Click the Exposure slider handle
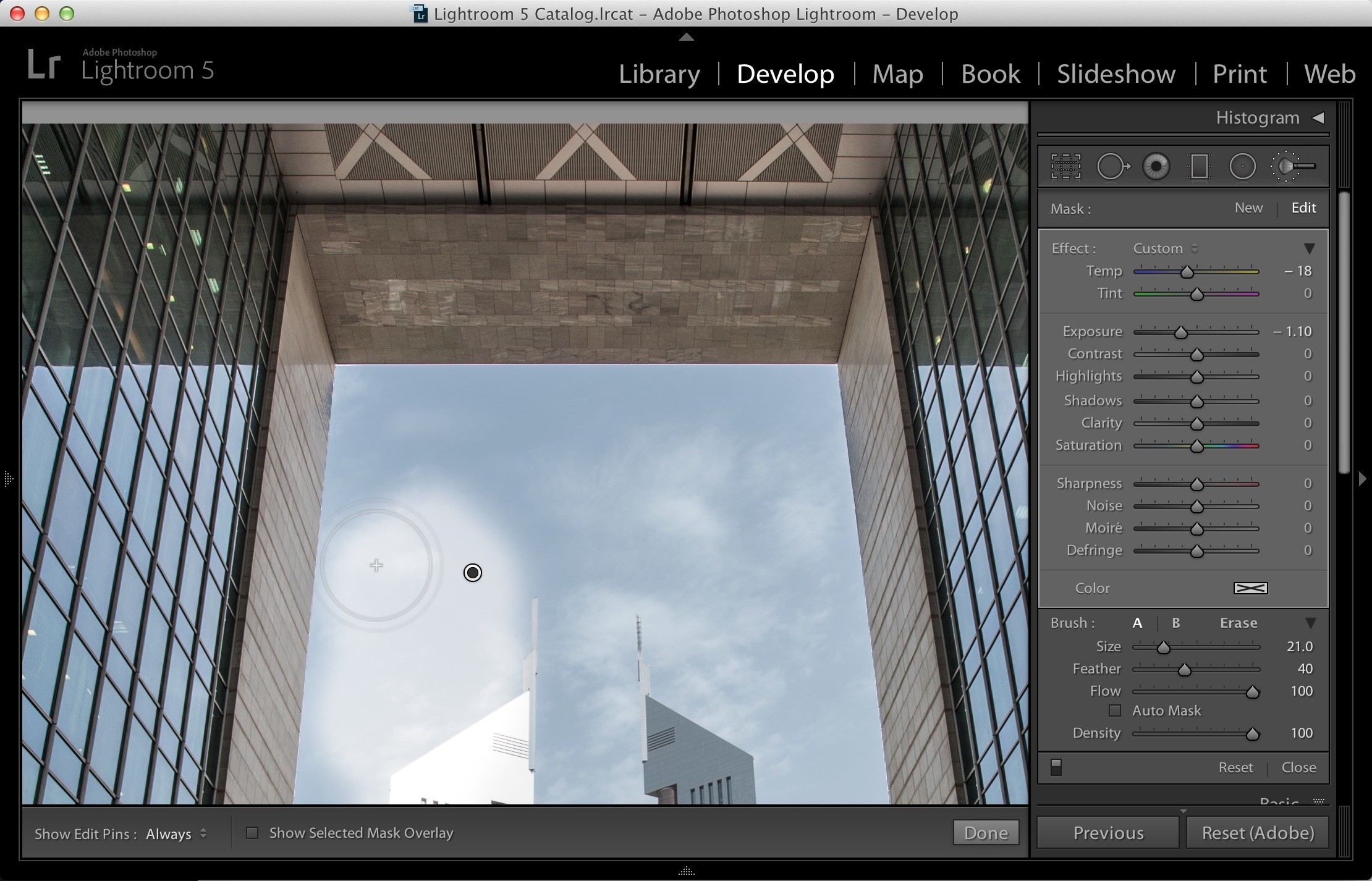The image size is (1372, 881). tap(1180, 332)
